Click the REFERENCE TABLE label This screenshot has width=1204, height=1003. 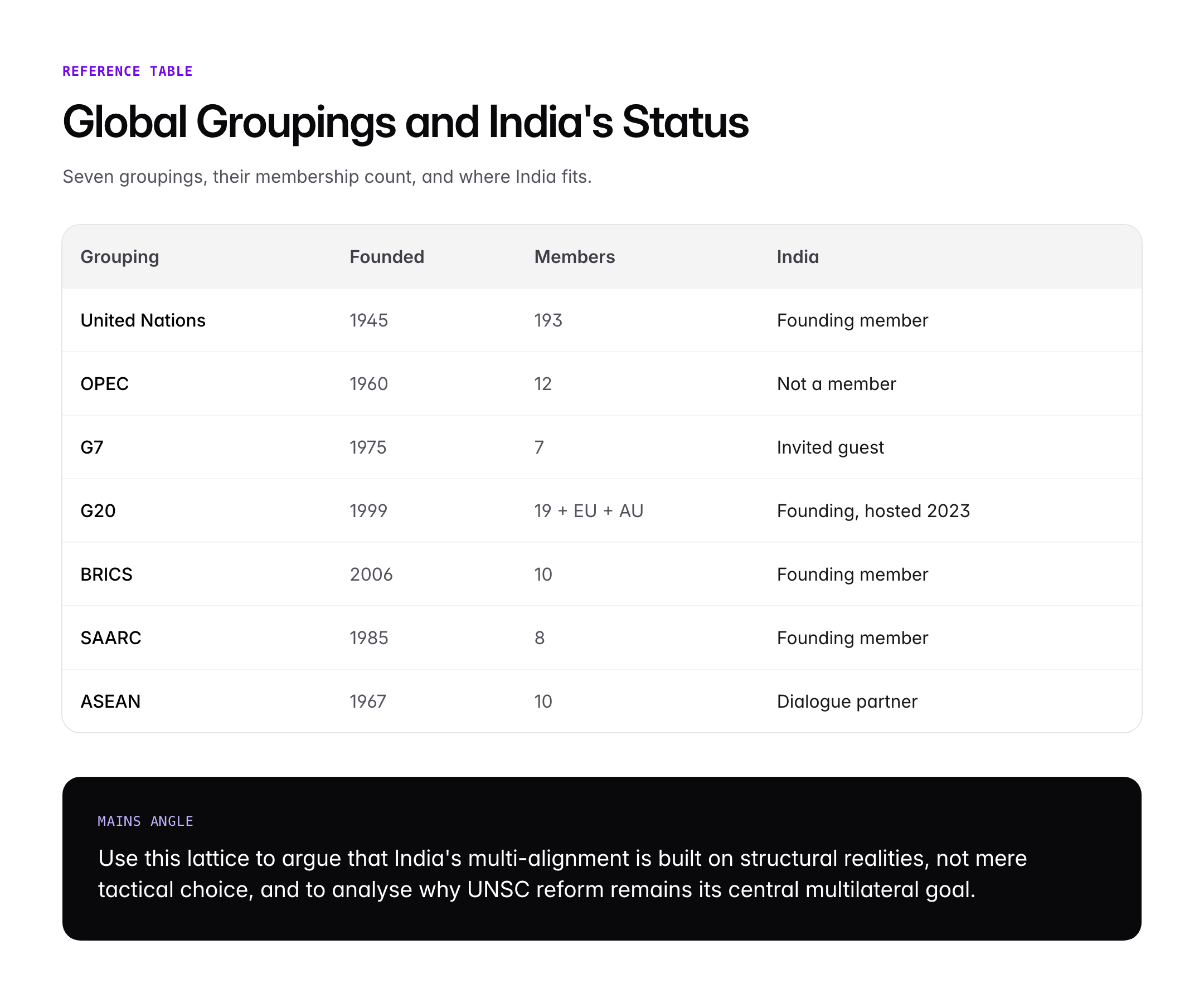(127, 71)
